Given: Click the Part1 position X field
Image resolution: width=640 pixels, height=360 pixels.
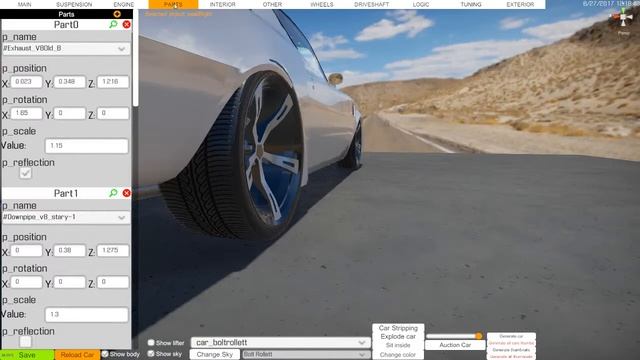Looking at the screenshot, I should (26, 251).
